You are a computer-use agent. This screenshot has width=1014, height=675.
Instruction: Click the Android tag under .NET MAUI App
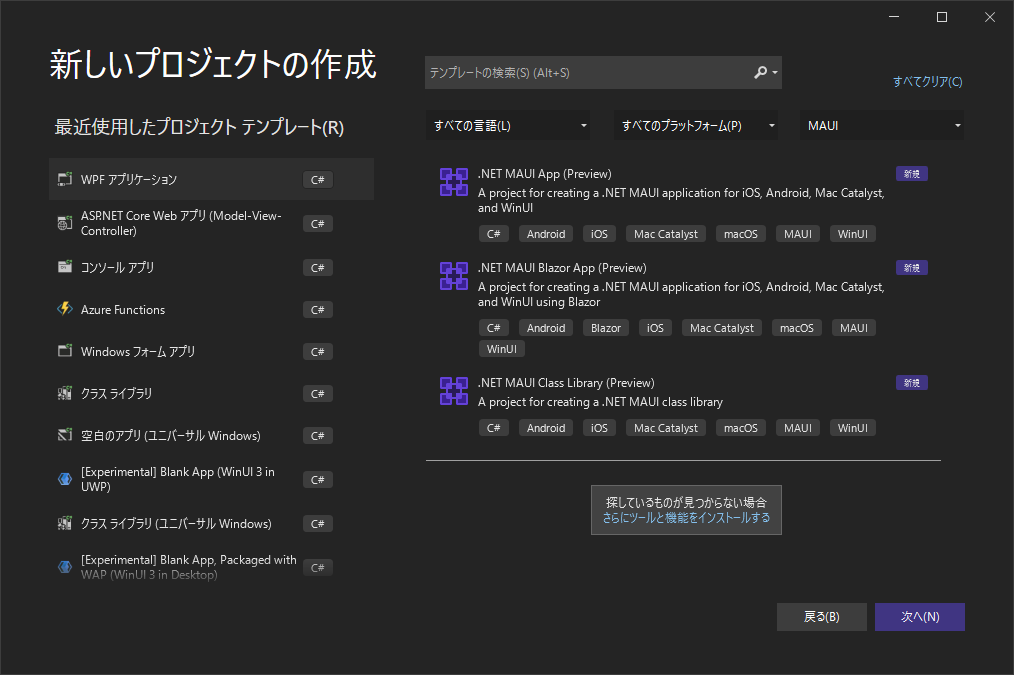(x=545, y=233)
